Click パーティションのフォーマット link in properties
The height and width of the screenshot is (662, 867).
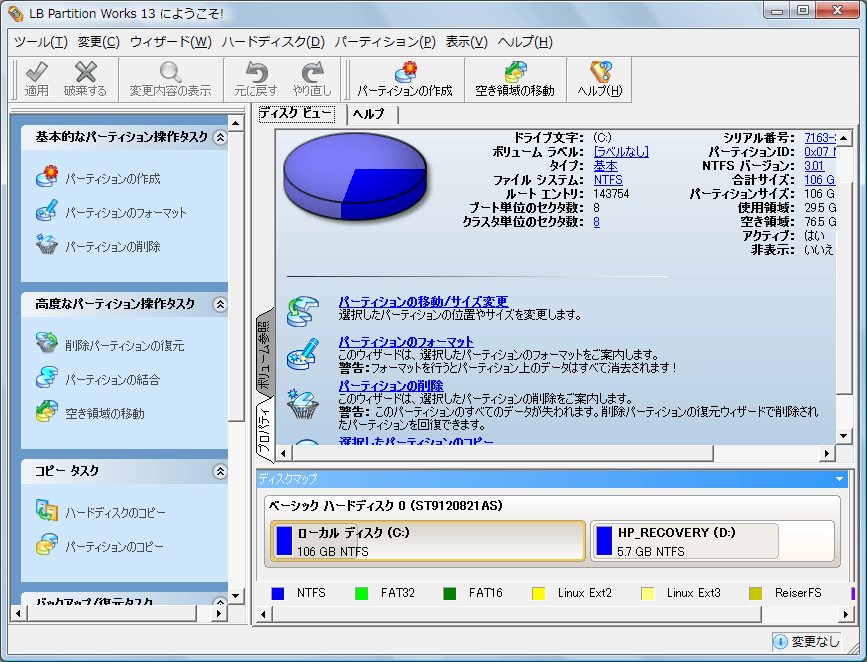point(406,342)
